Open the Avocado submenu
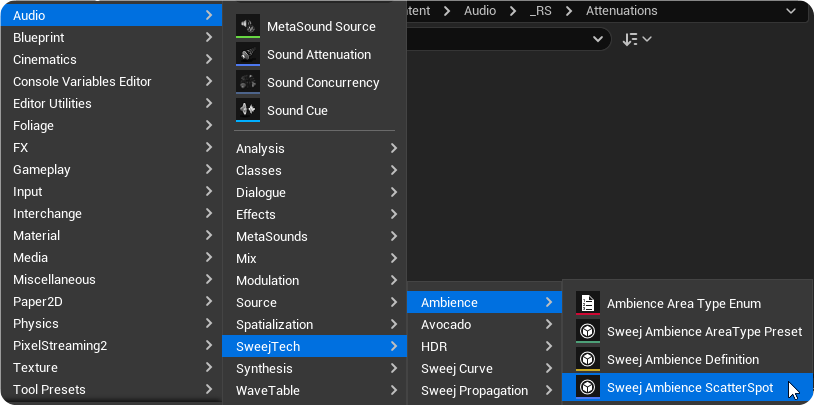 pyautogui.click(x=484, y=325)
